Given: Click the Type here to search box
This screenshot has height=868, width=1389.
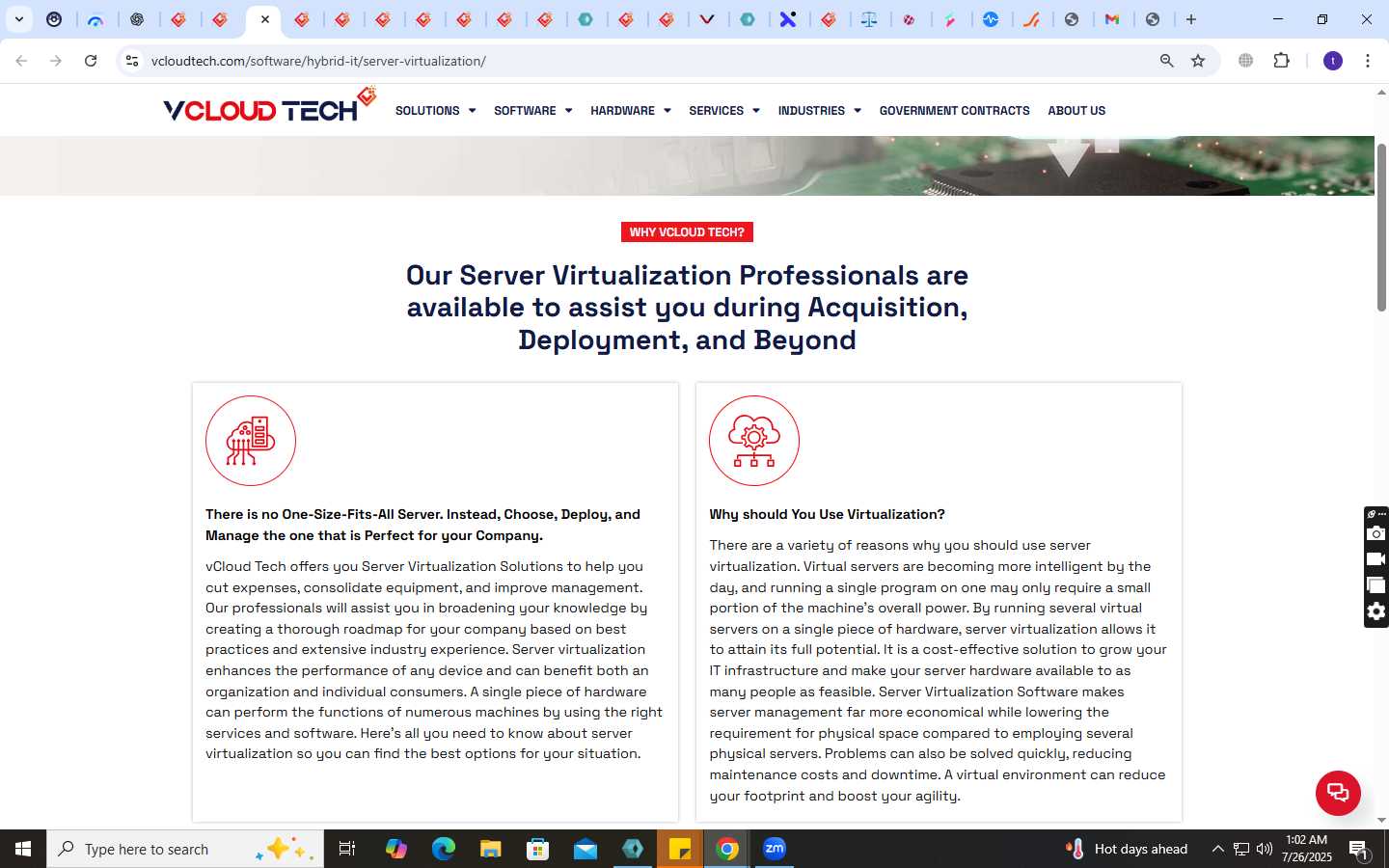Looking at the screenshot, I should [x=185, y=849].
